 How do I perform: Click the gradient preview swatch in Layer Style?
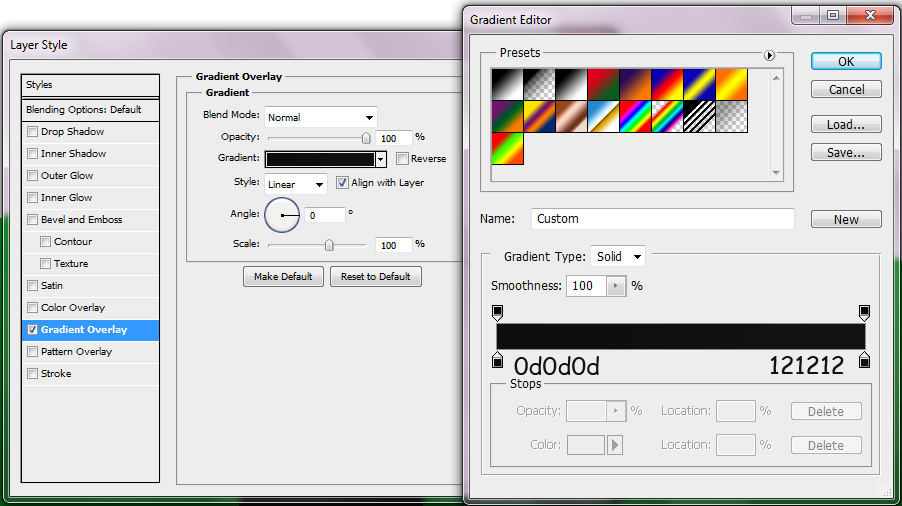tap(320, 159)
